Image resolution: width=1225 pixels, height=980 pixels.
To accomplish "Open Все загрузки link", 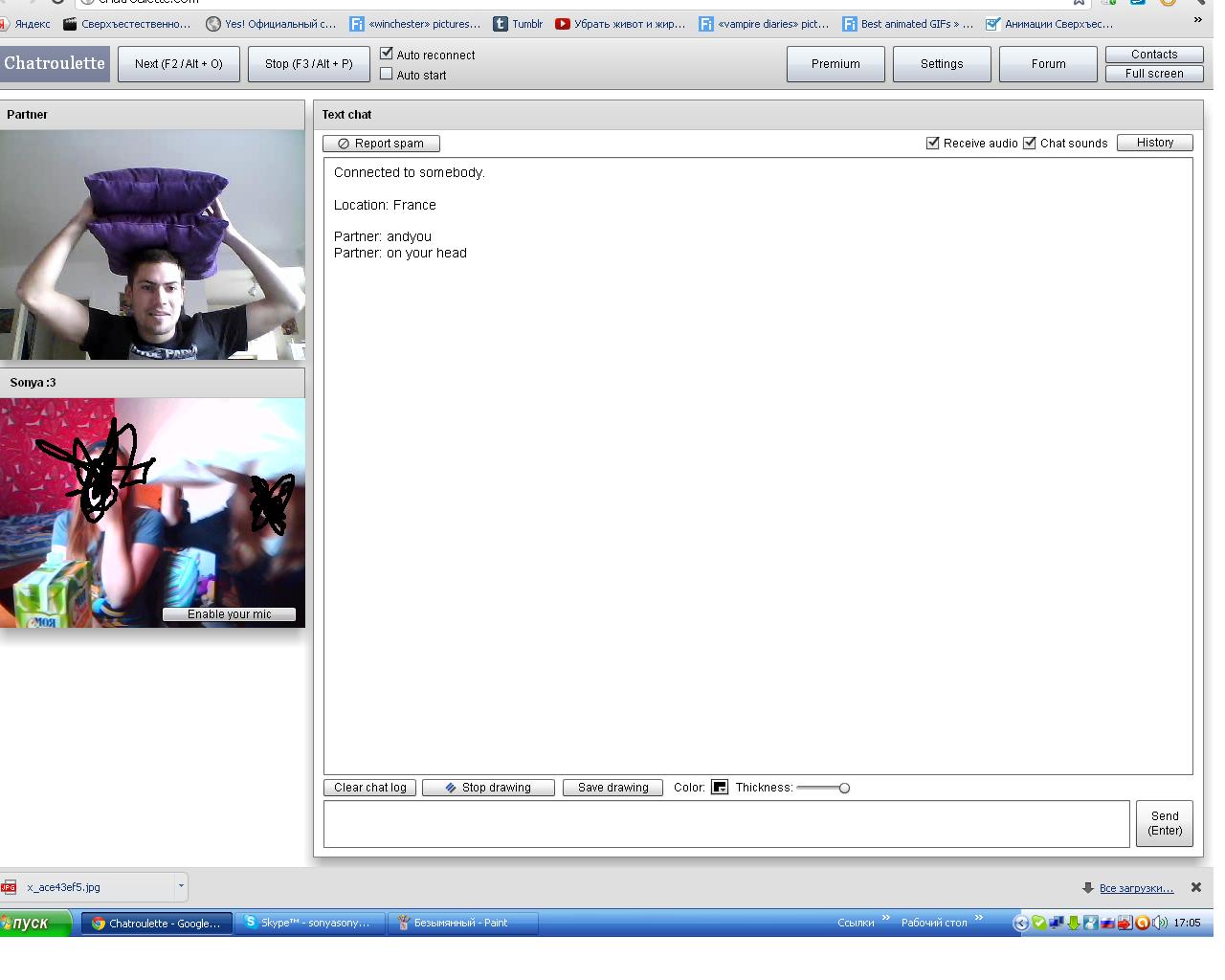I will 1136,888.
